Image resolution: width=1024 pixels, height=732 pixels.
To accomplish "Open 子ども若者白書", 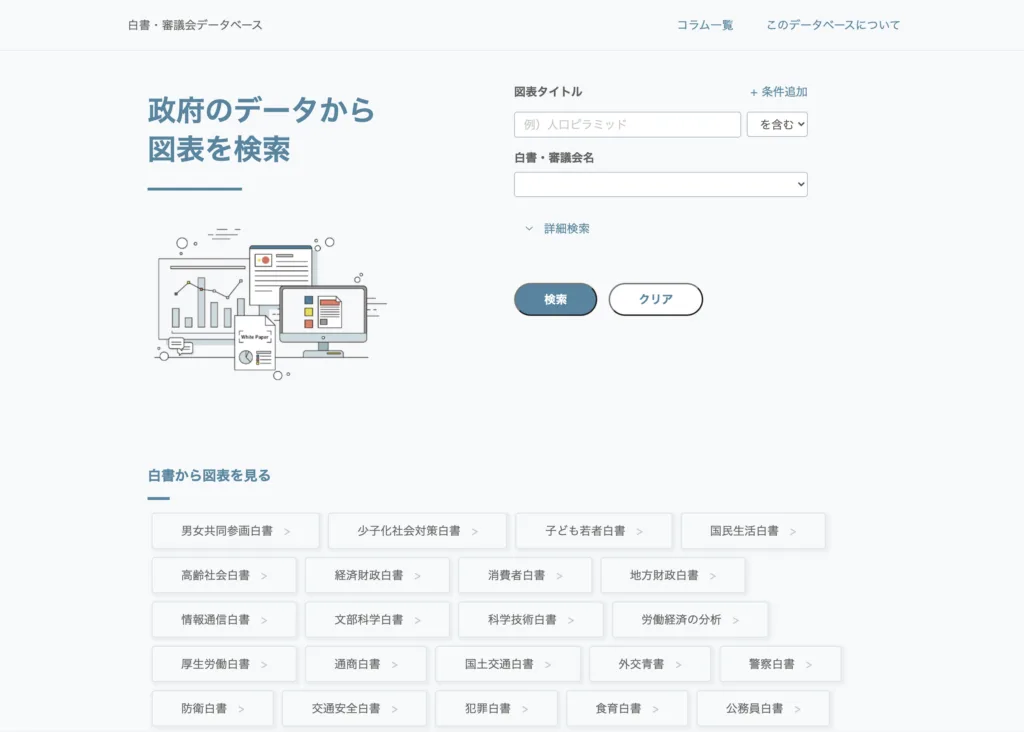I will click(x=594, y=531).
